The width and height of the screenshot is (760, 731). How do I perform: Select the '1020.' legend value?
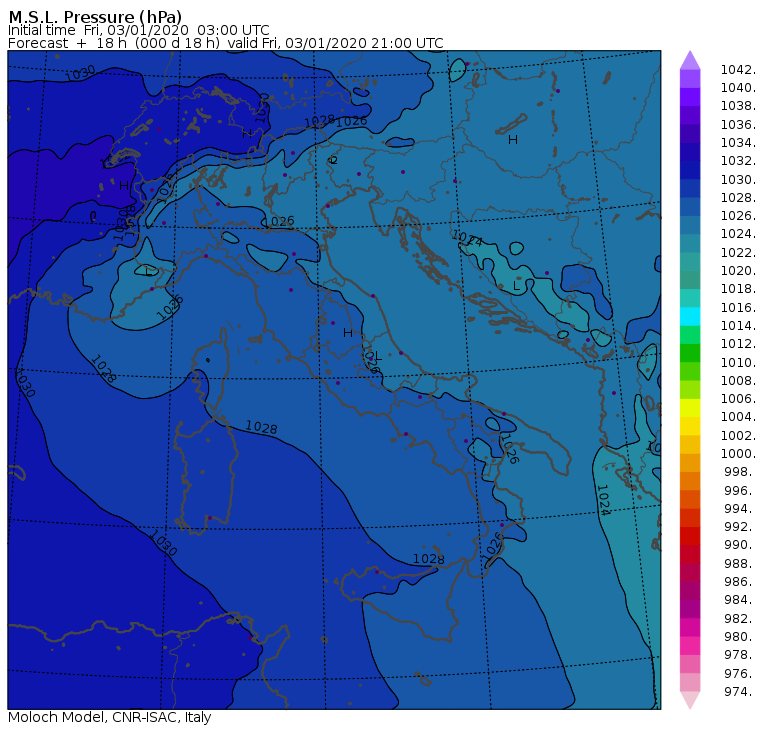coord(738,270)
